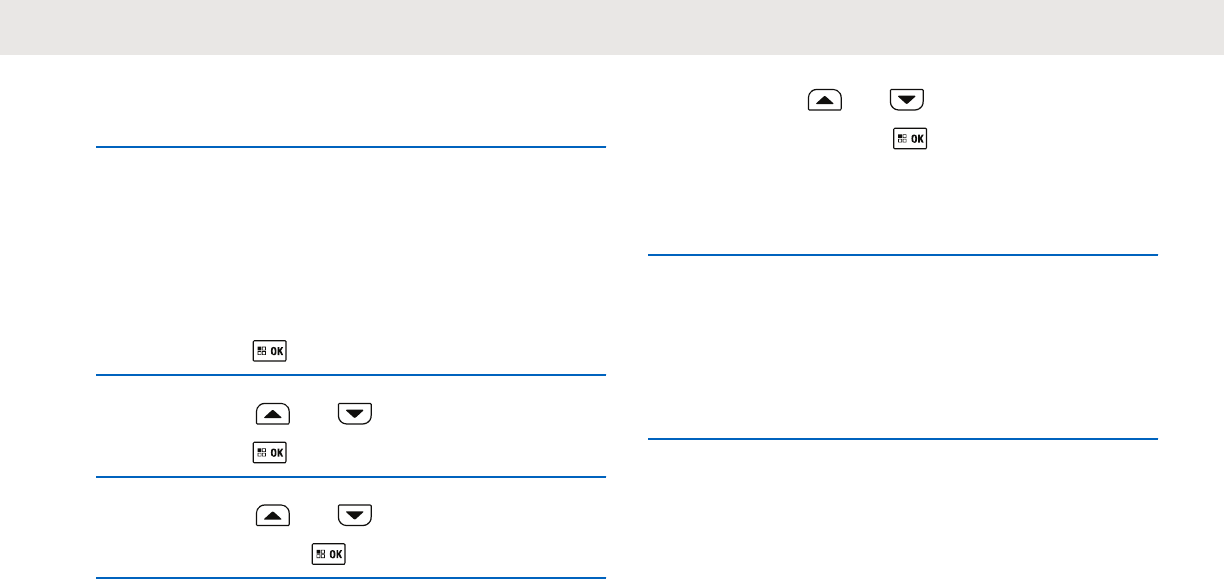The height and width of the screenshot is (579, 1224).
Task: Click the lower up arrow in left column
Action: pyautogui.click(x=273, y=516)
